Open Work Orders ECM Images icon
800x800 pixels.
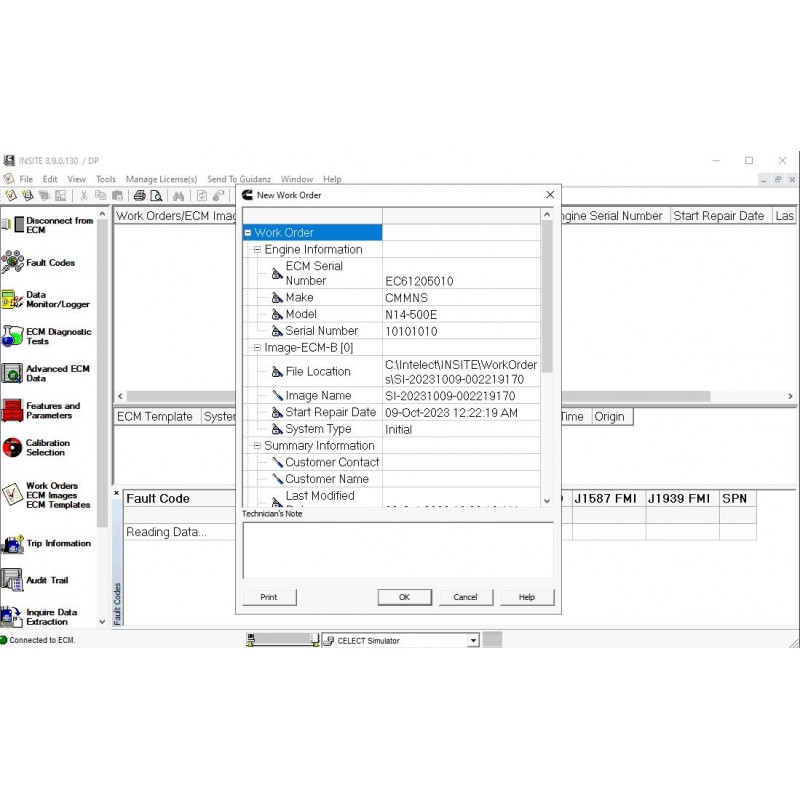click(12, 494)
